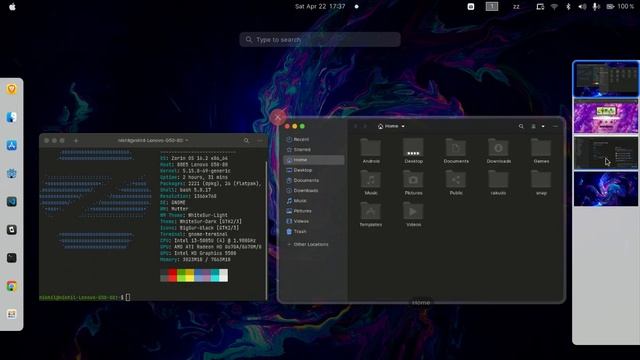The height and width of the screenshot is (360, 640).
Task: Focus the Type to search field
Action: (x=320, y=40)
